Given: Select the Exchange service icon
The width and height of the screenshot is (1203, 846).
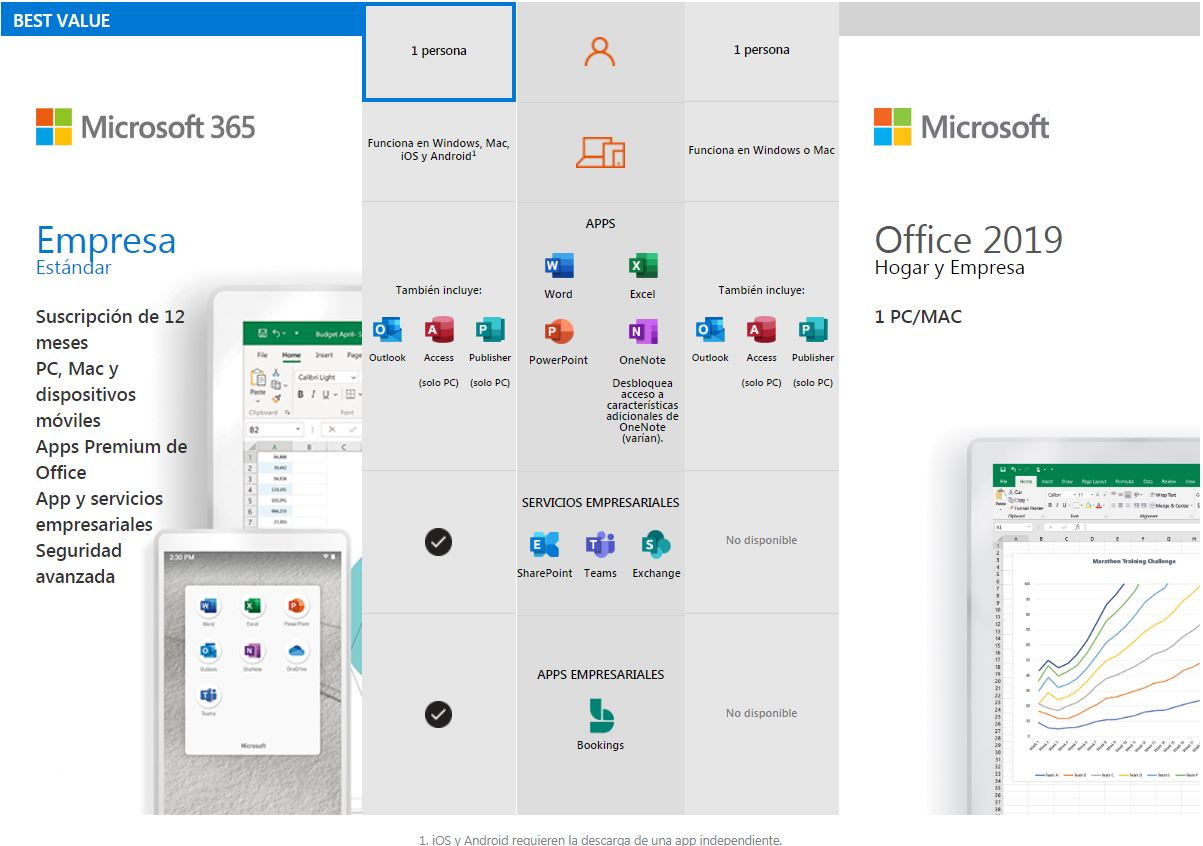Looking at the screenshot, I should click(656, 545).
